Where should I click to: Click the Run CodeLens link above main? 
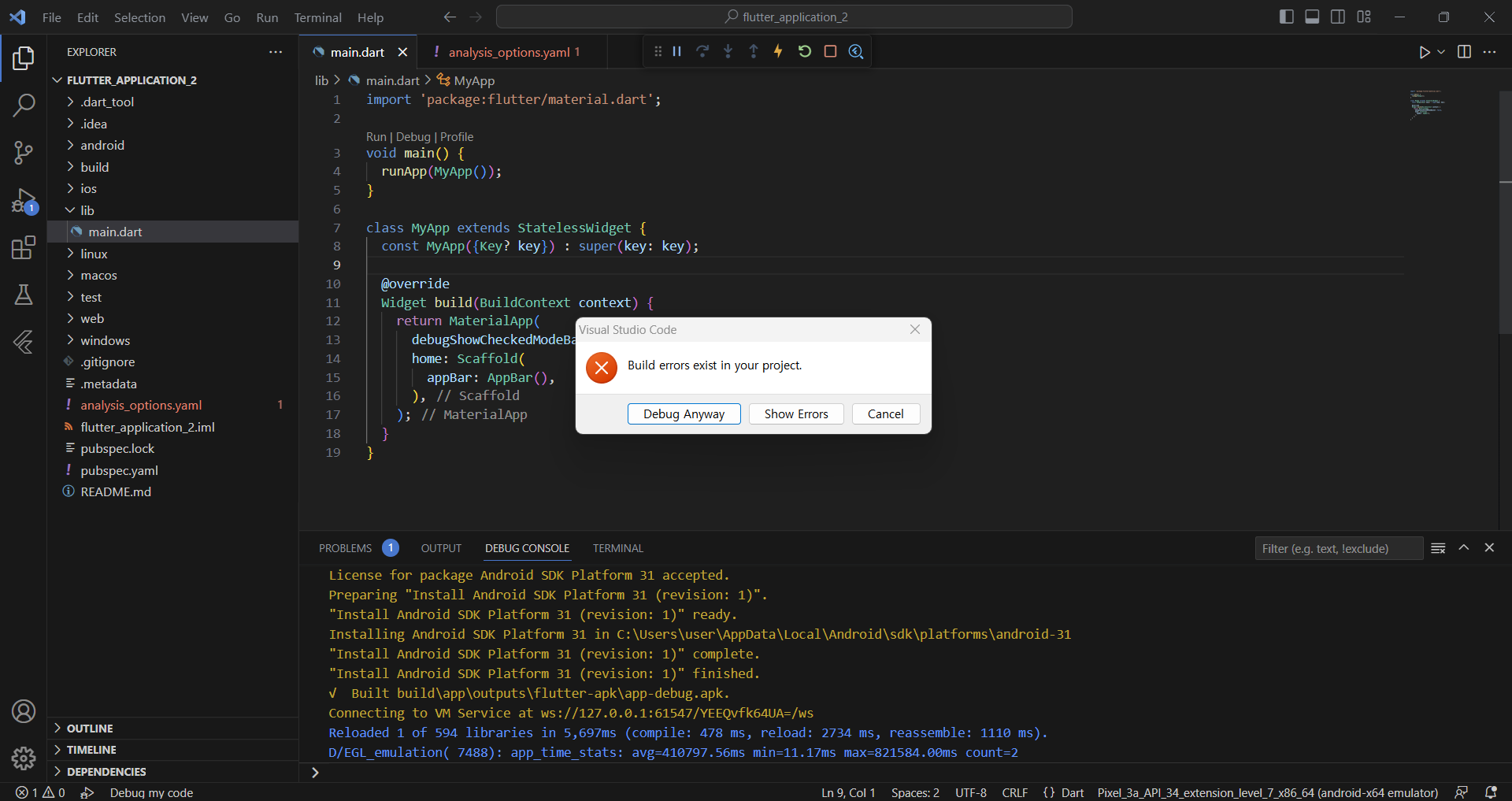[376, 137]
